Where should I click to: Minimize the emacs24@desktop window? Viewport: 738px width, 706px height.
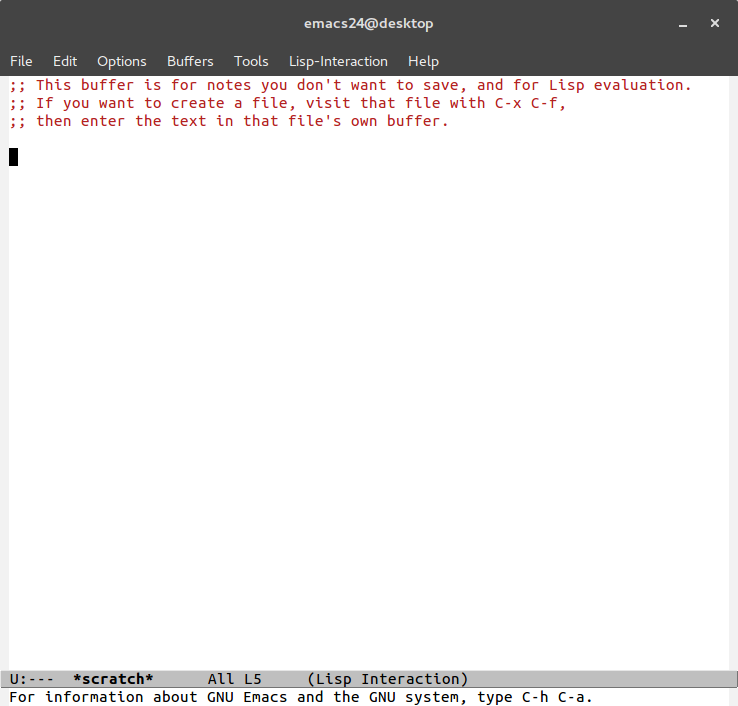(x=683, y=24)
